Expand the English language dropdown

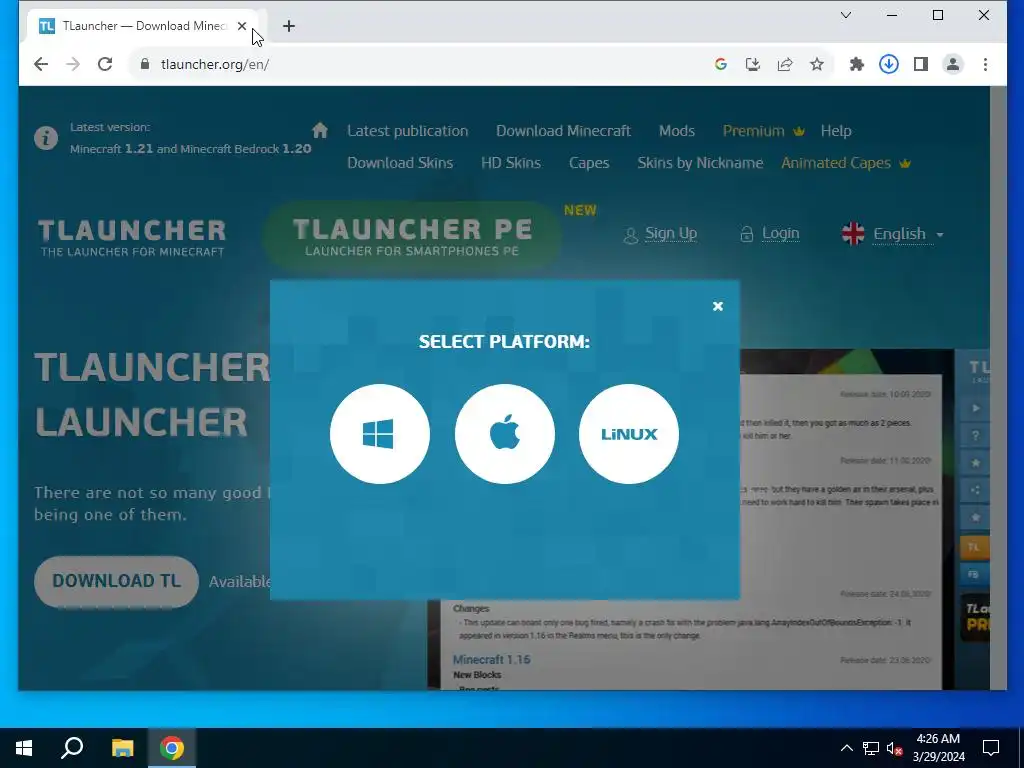coord(892,234)
